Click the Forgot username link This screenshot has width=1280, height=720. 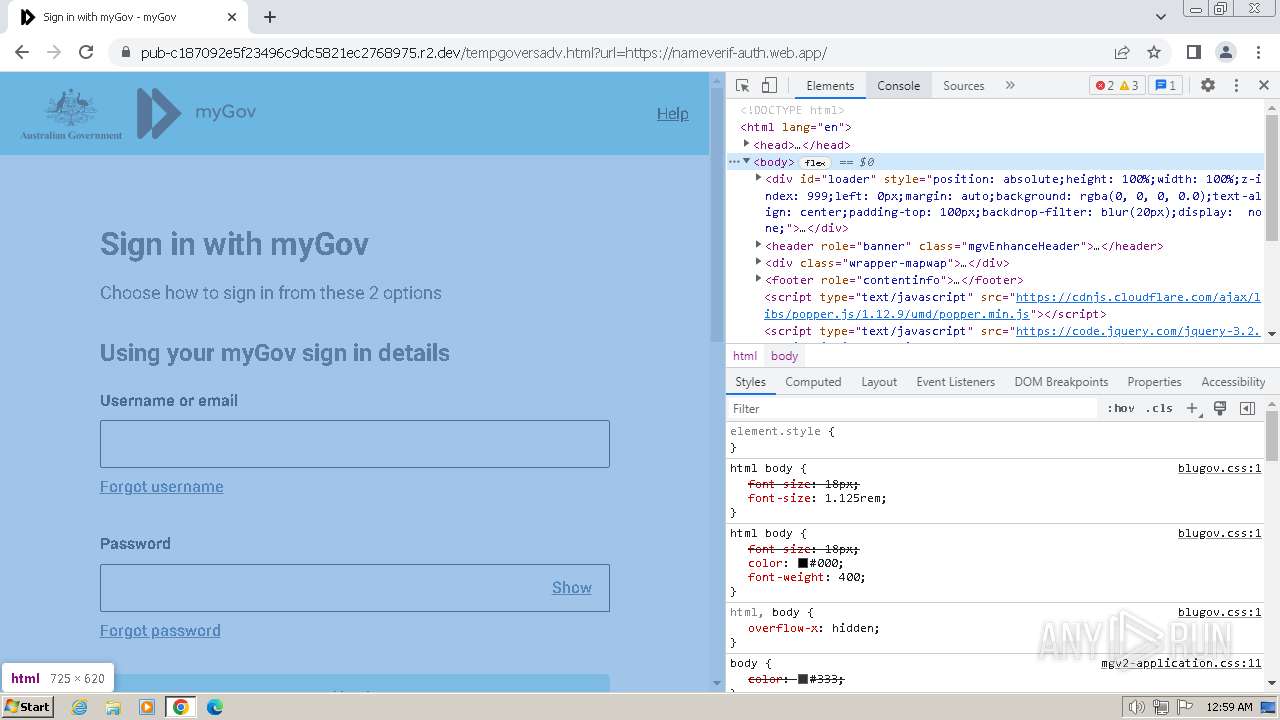point(161,487)
